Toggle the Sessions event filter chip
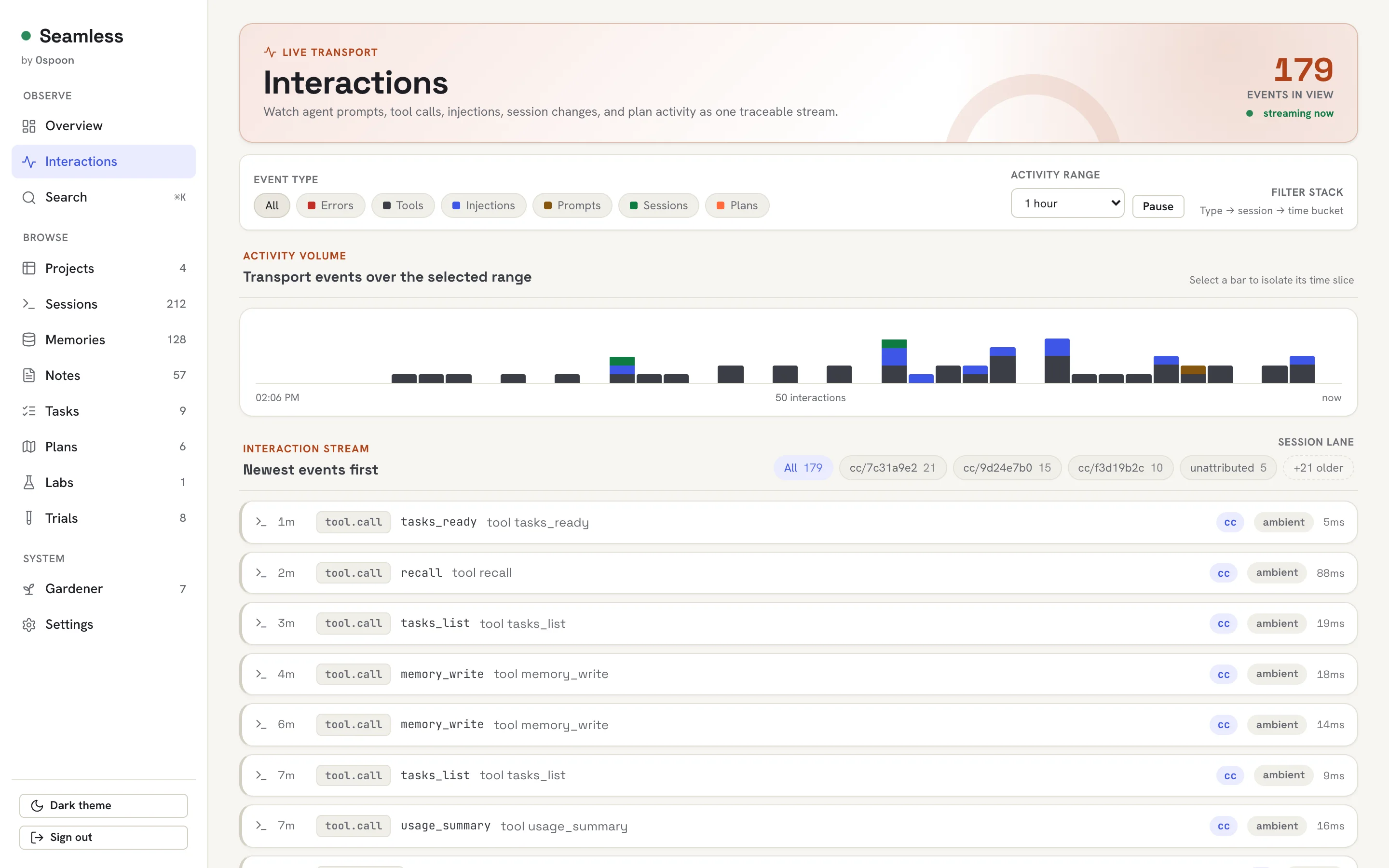Viewport: 1389px width, 868px height. tap(658, 205)
